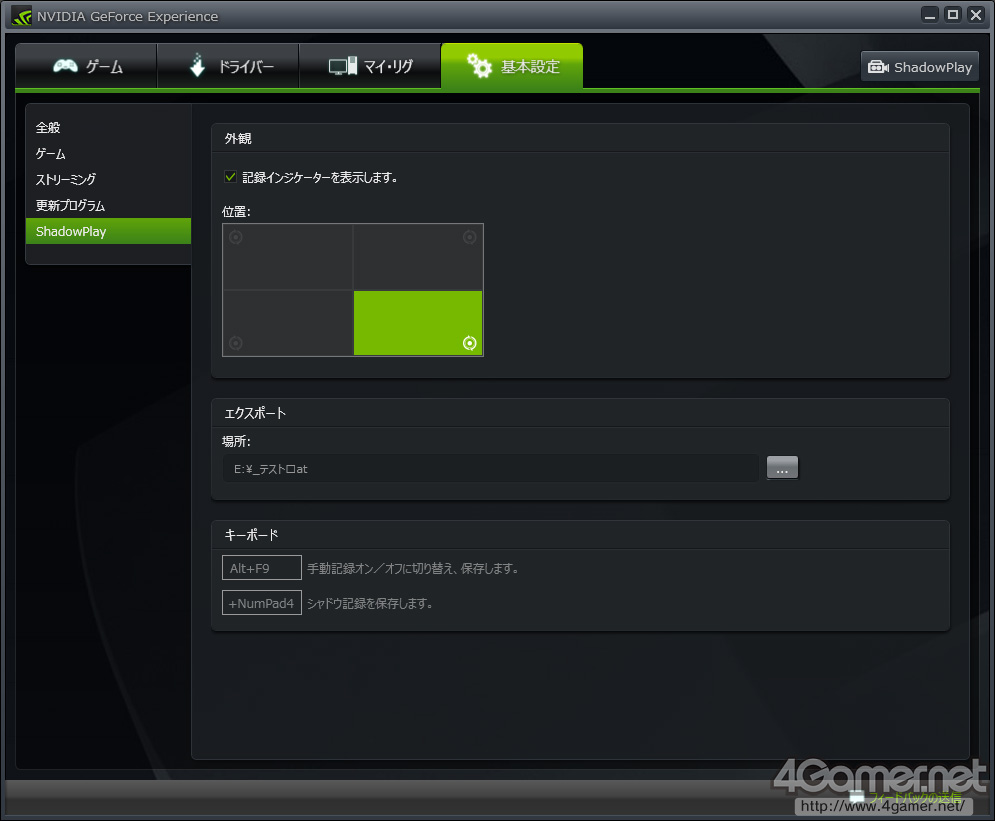Open the ShadowPlay button at top right
Image resolution: width=995 pixels, height=821 pixels.
point(919,67)
